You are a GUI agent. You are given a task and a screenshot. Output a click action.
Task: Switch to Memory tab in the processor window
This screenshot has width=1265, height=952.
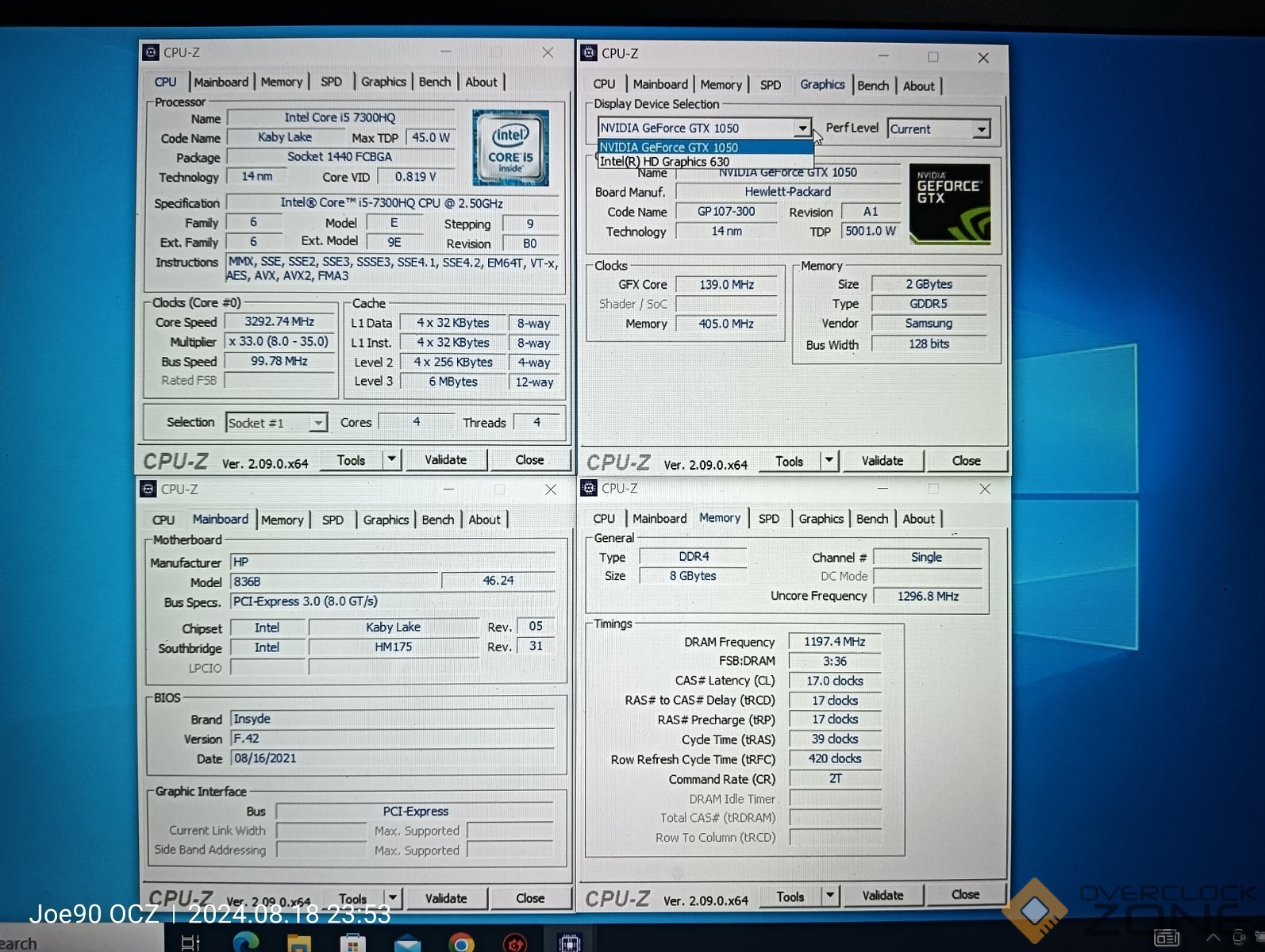tap(281, 82)
